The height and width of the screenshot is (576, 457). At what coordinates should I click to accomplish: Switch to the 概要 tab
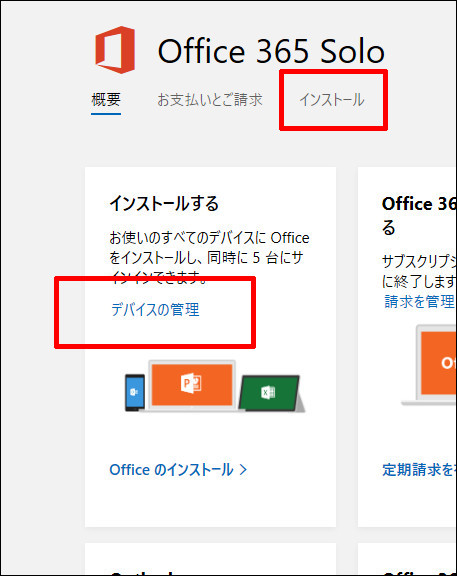(x=106, y=100)
